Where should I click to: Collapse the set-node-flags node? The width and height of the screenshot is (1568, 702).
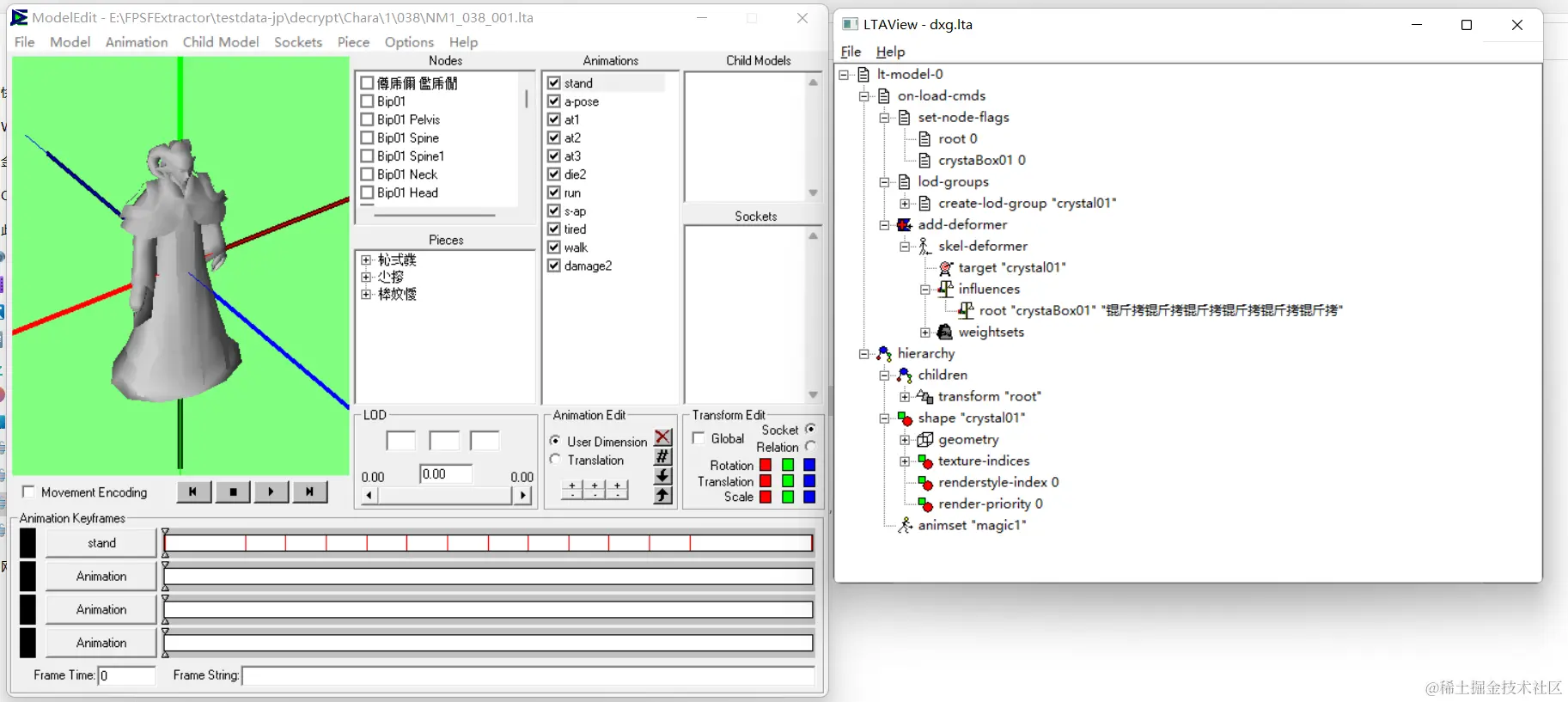click(884, 118)
